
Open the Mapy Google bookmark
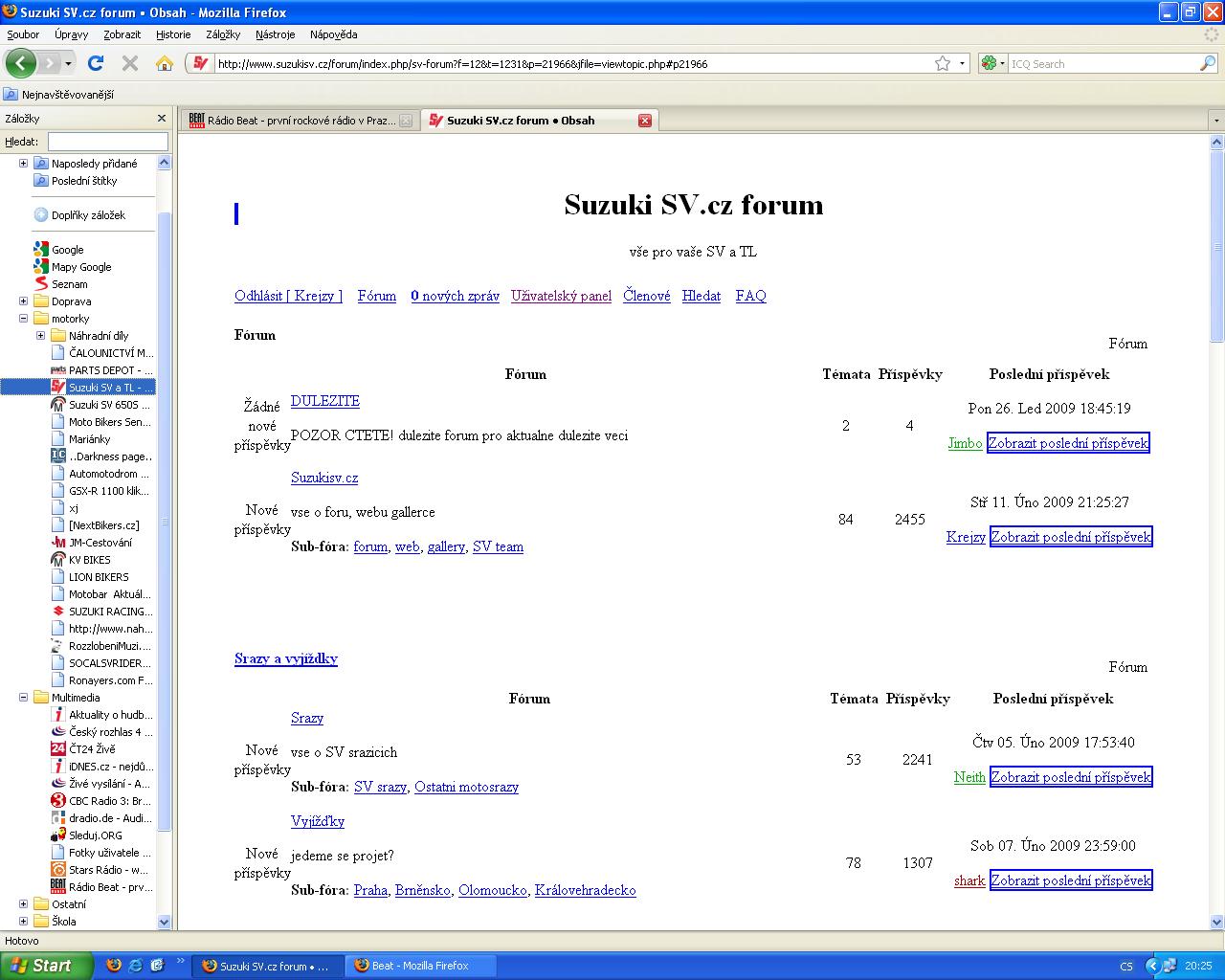pos(73,267)
